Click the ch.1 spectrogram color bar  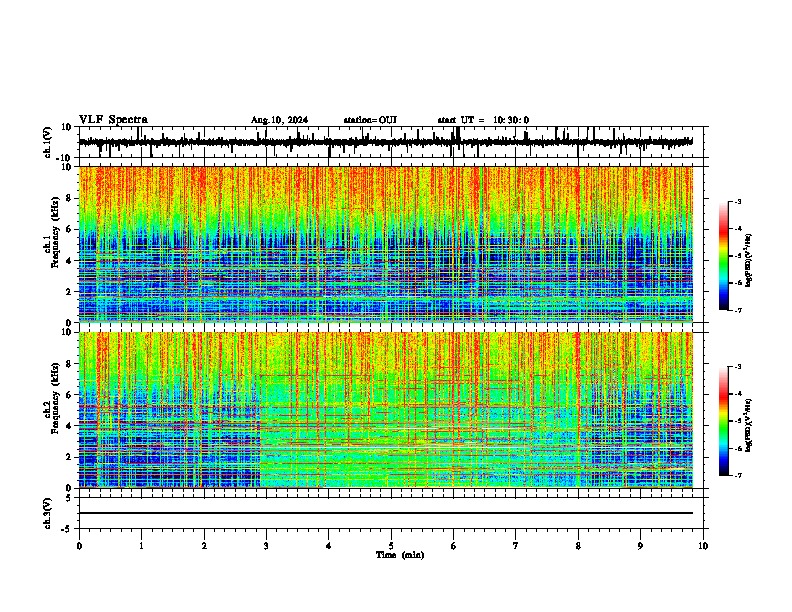point(724,256)
